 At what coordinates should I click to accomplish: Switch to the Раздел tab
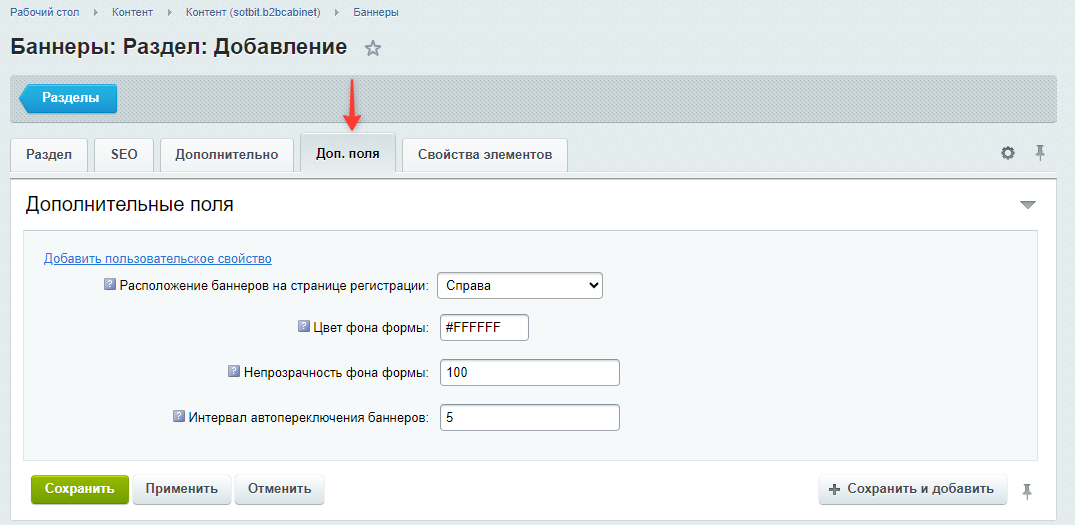click(49, 154)
